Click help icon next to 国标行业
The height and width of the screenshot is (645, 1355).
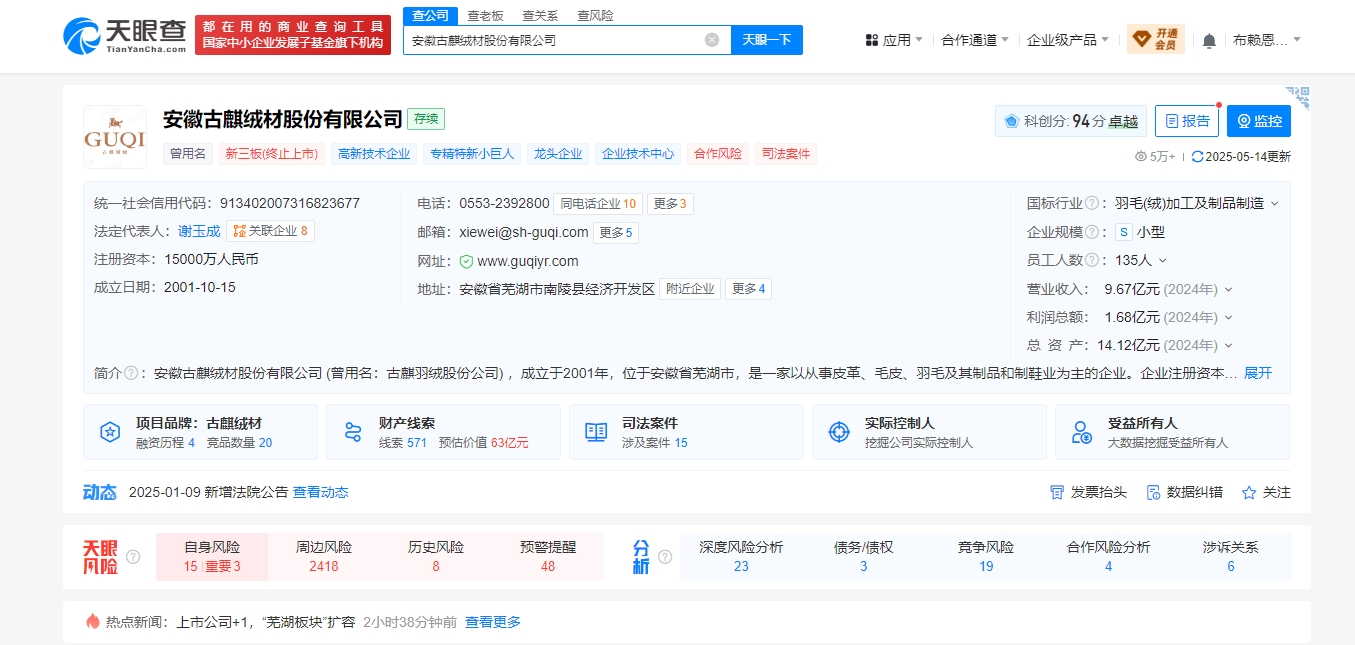(x=1092, y=203)
